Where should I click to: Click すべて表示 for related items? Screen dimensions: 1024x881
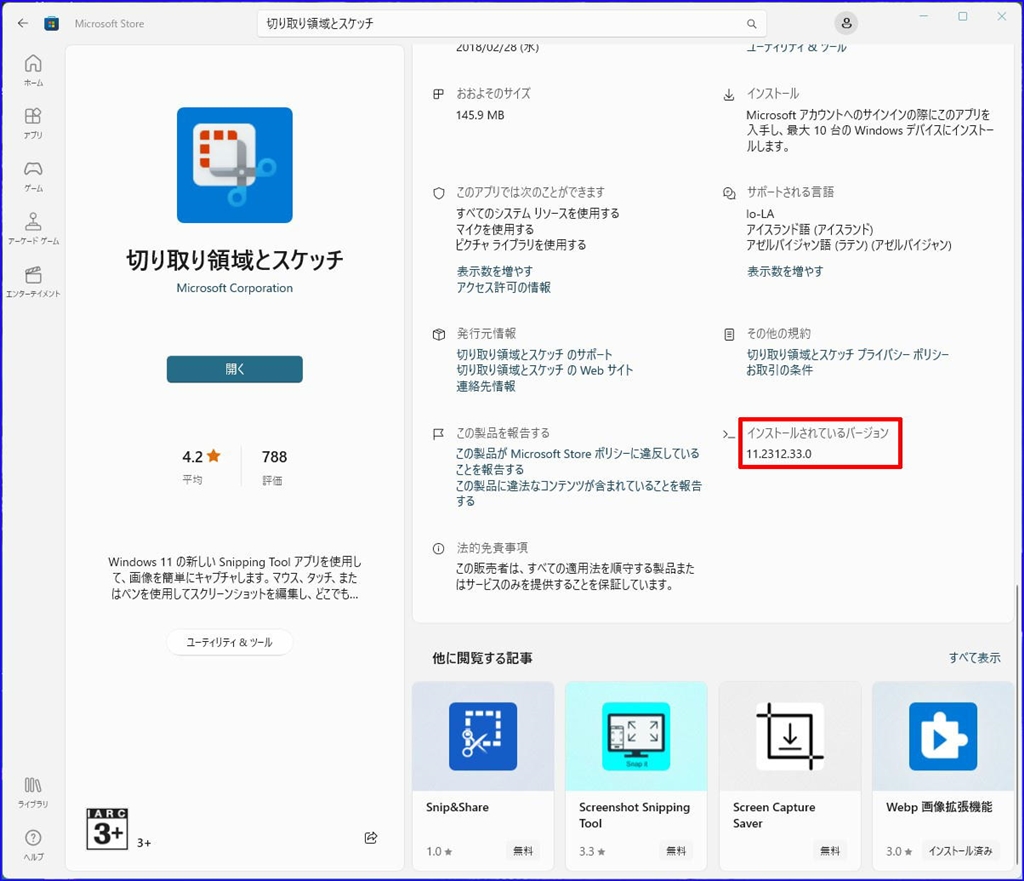point(974,658)
